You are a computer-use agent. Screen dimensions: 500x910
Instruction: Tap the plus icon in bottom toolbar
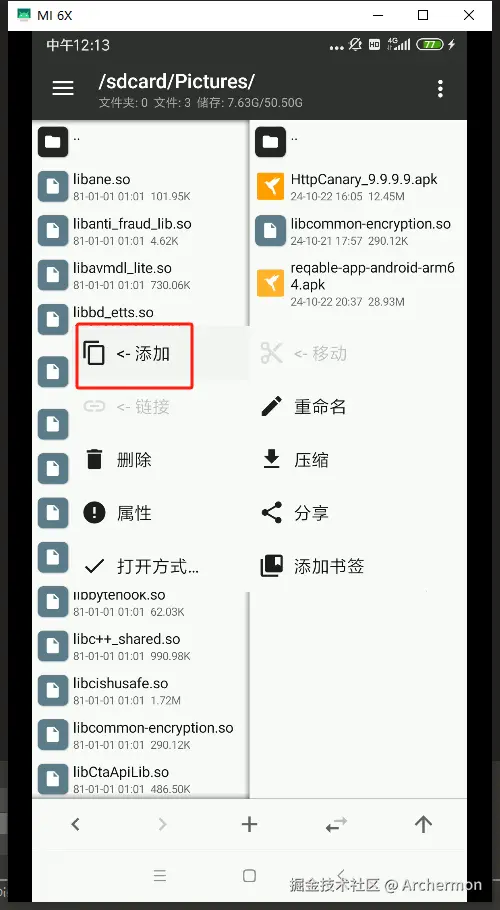tap(249, 824)
